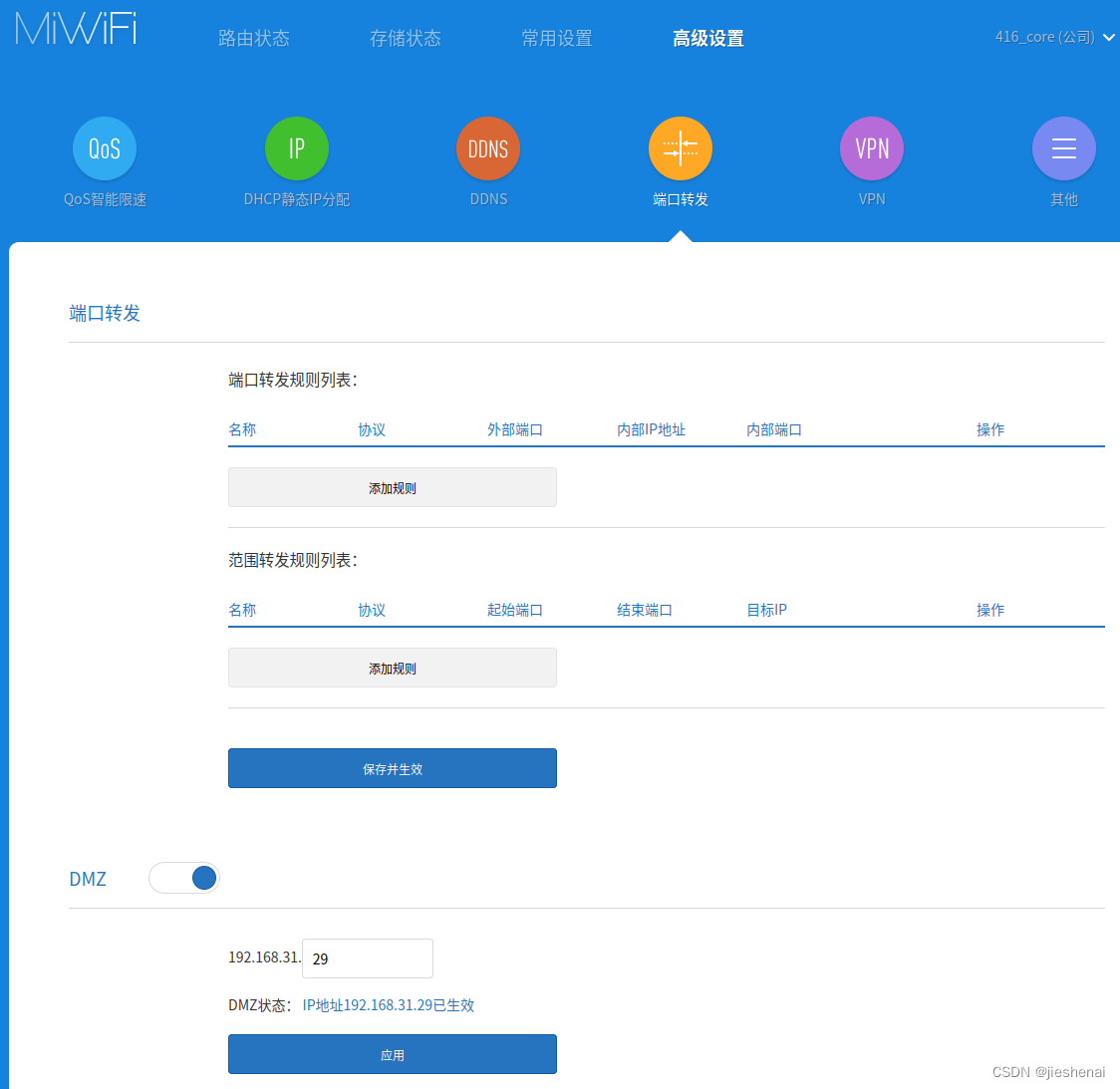Screen dimensions: 1120x1089
Task: Click the 内部IP地址 column header
Action: (651, 429)
